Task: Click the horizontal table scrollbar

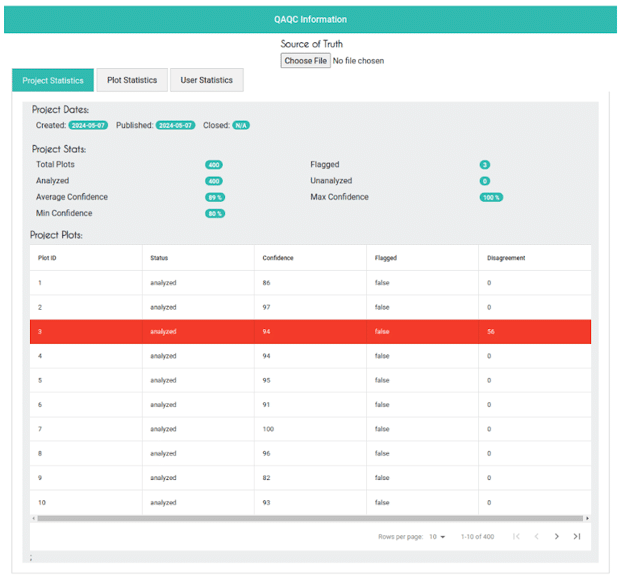Action: (310, 518)
